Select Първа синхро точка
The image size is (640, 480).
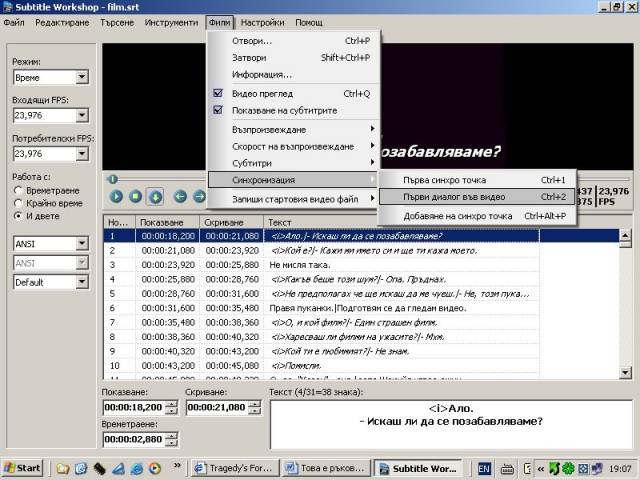click(x=477, y=180)
